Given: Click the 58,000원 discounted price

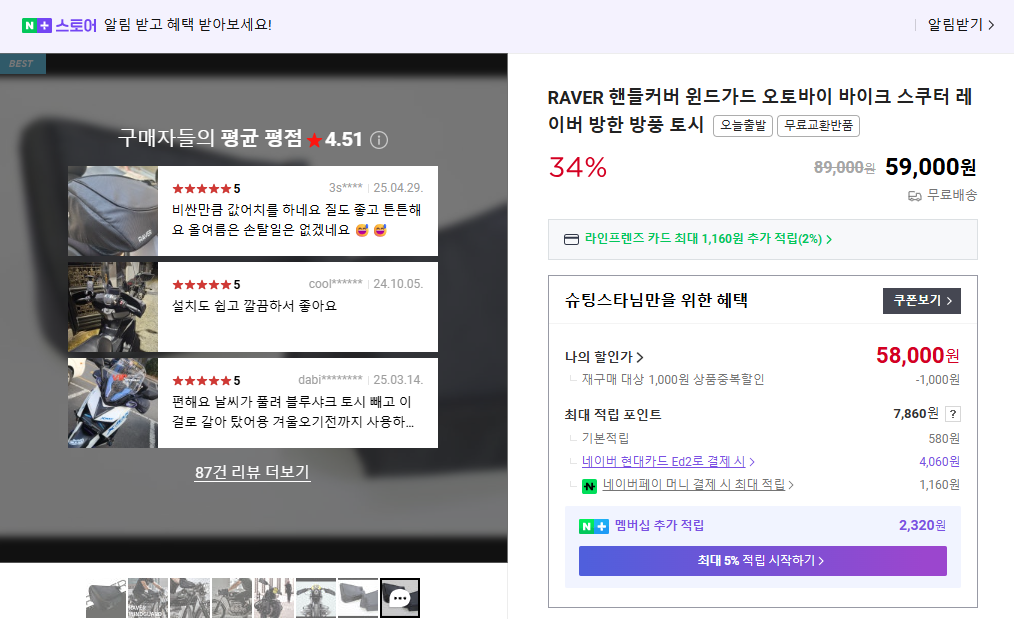Looking at the screenshot, I should [x=918, y=355].
